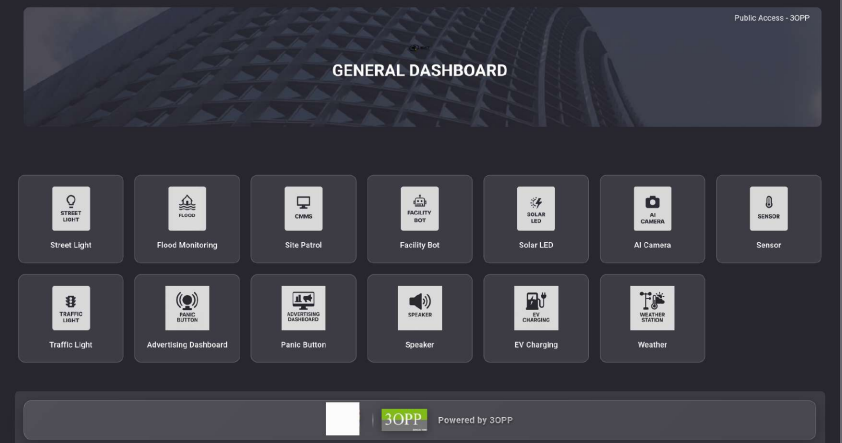Click the GENERAL DASHBOARD heading

420,71
